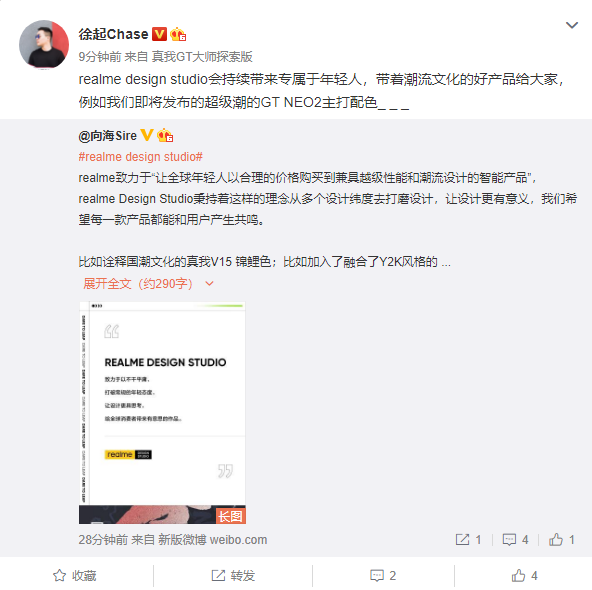Click the crown membership badge beside 徐起Chase

(178, 34)
